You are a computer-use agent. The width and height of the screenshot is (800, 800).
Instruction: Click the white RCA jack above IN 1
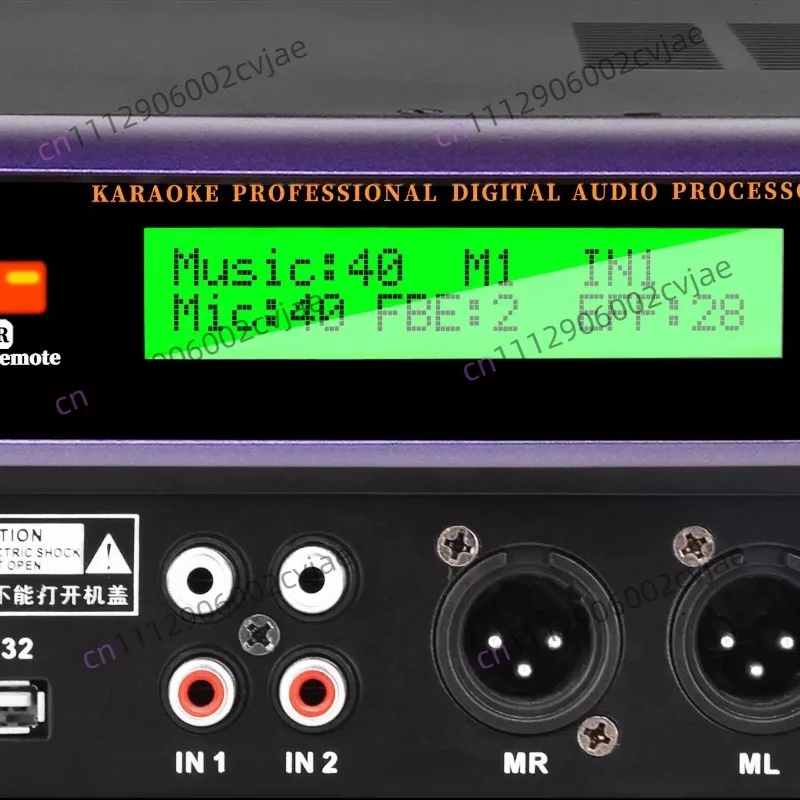point(201,579)
